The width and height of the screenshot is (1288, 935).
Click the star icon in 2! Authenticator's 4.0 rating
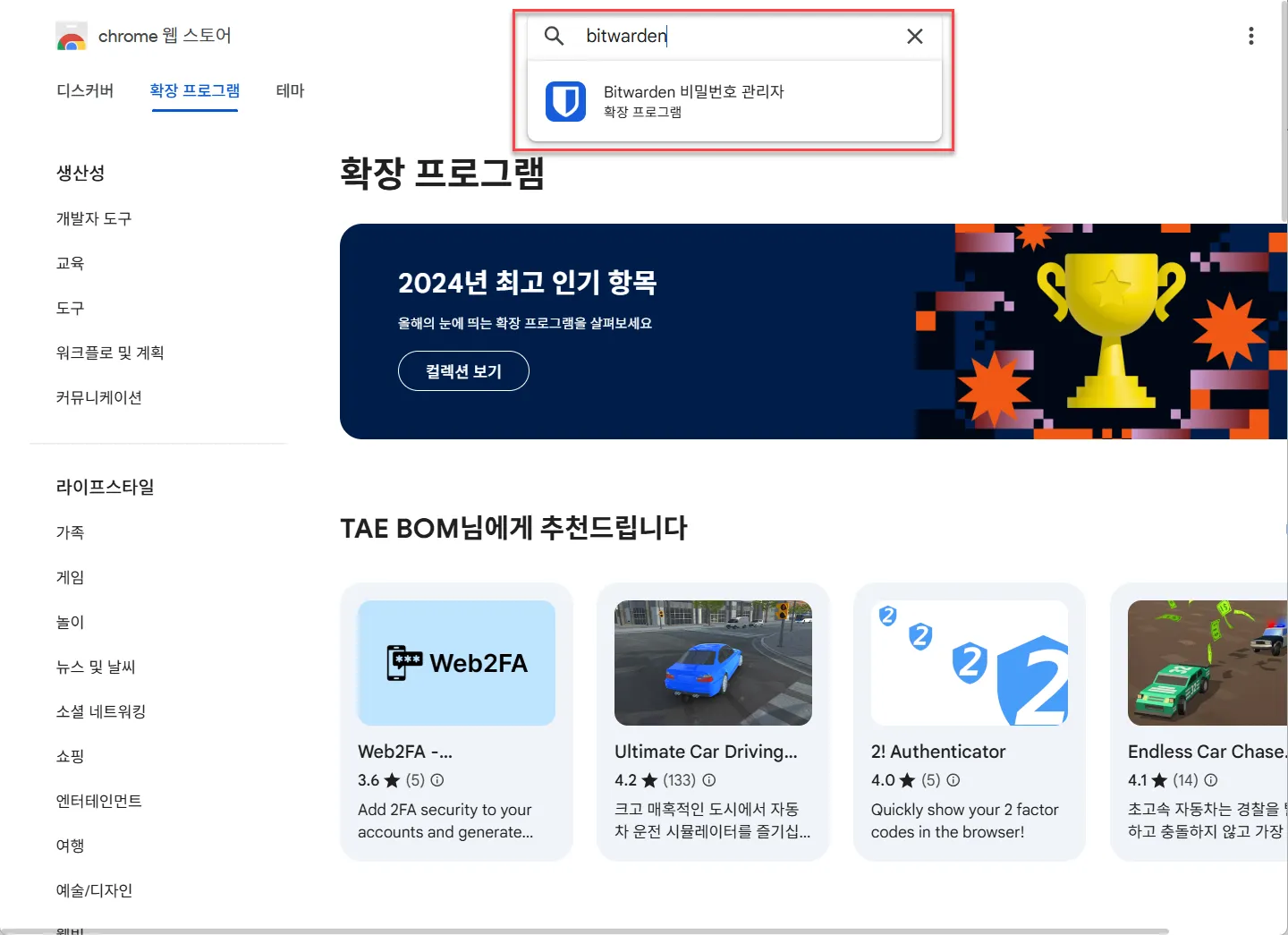coord(907,780)
